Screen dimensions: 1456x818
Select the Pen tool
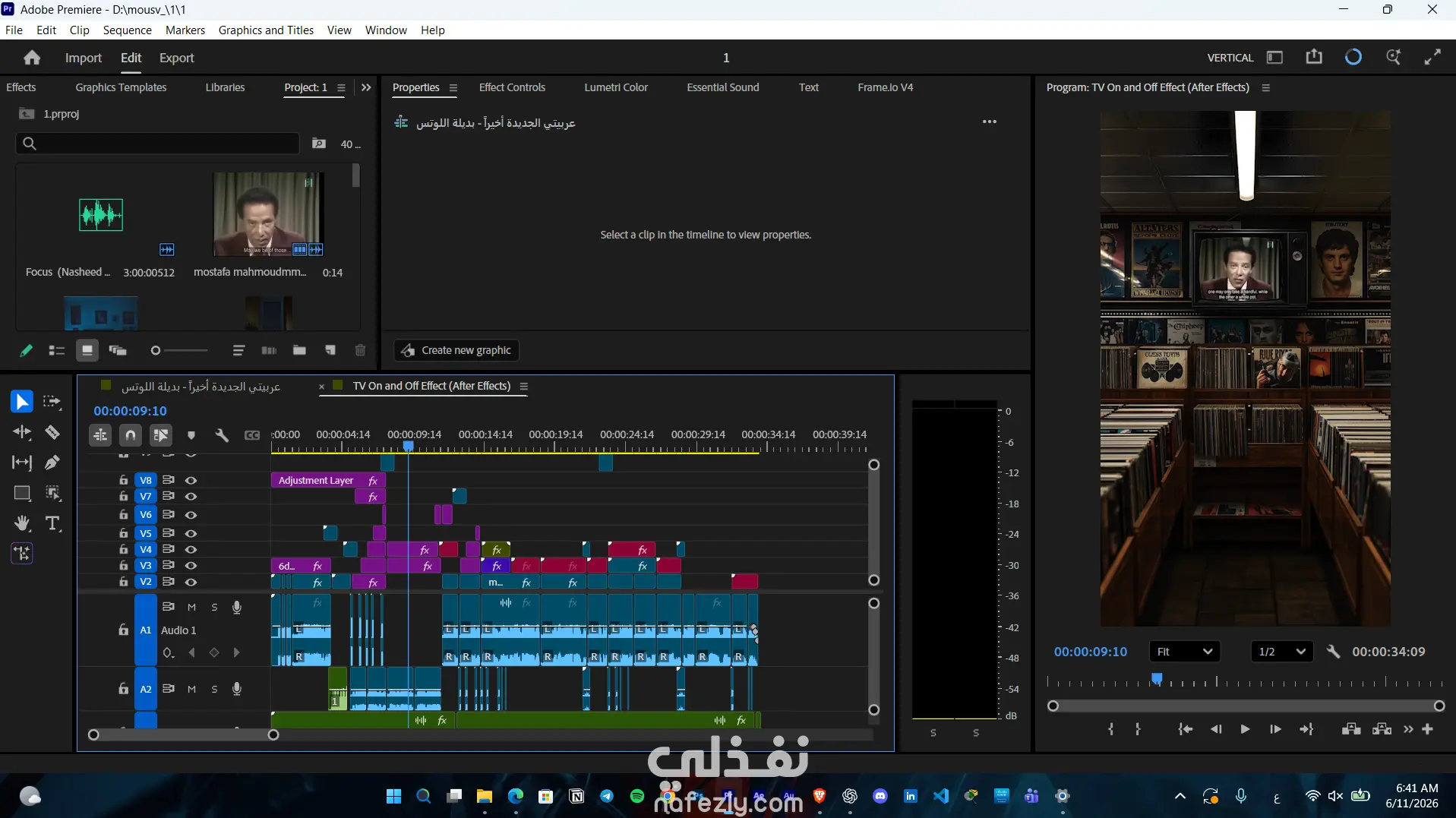52,462
